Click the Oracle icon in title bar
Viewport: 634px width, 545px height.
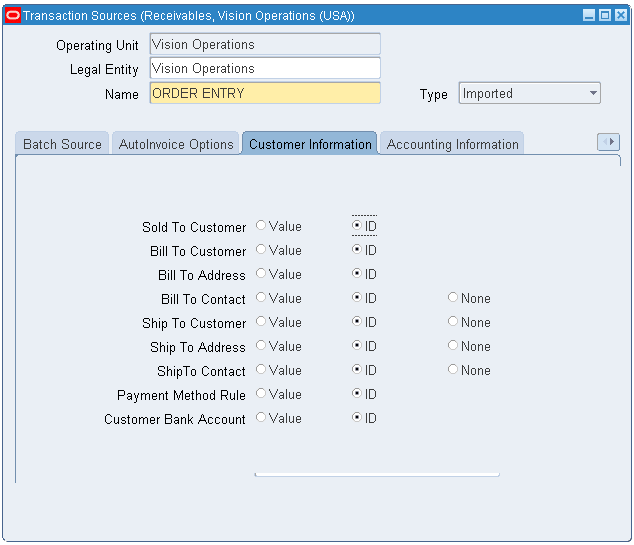click(x=13, y=15)
